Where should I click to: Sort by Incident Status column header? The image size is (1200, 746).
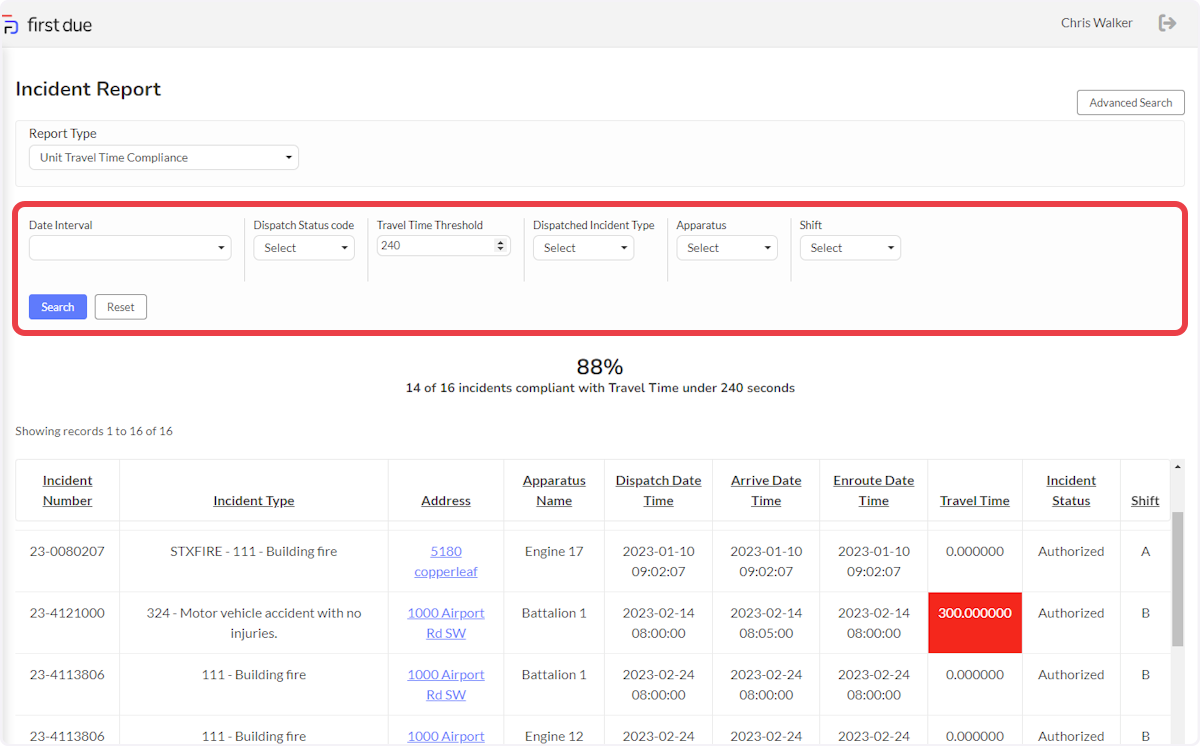pyautogui.click(x=1071, y=491)
